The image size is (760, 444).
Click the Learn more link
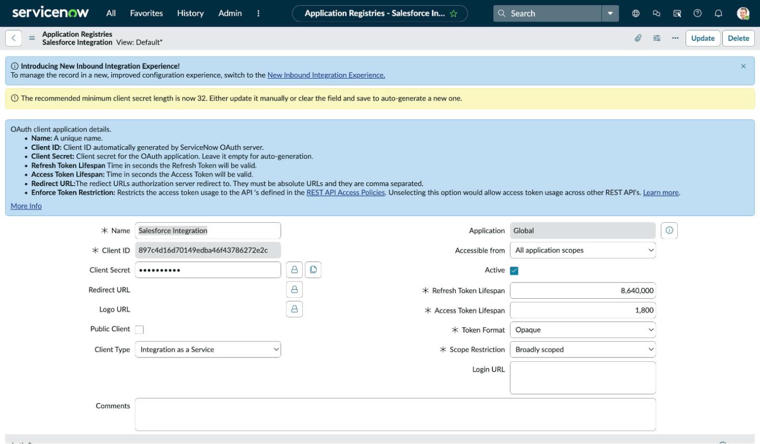pyautogui.click(x=661, y=192)
